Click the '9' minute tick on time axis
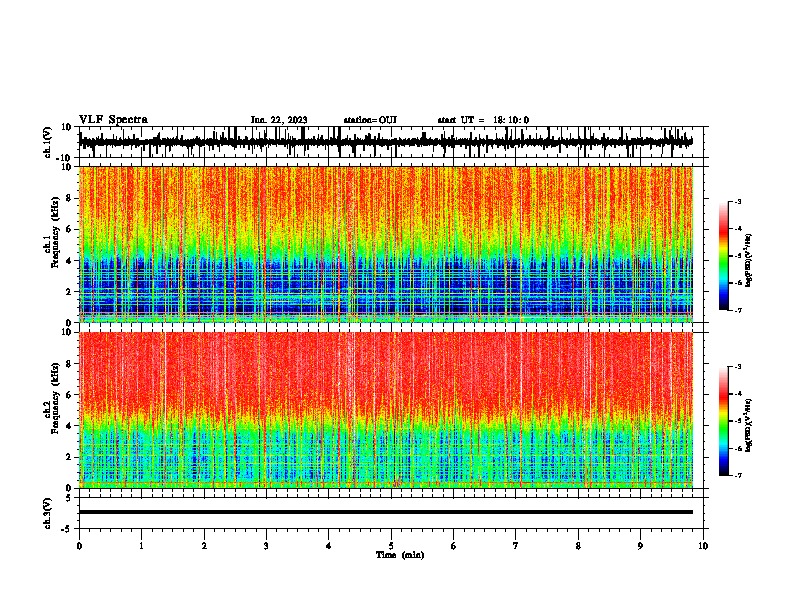The height and width of the screenshot is (612, 792). point(640,546)
